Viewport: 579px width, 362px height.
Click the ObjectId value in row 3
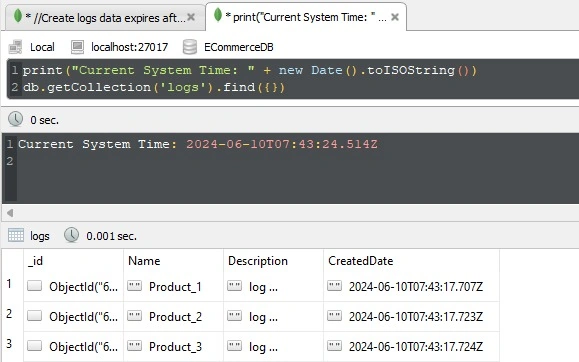pos(83,346)
